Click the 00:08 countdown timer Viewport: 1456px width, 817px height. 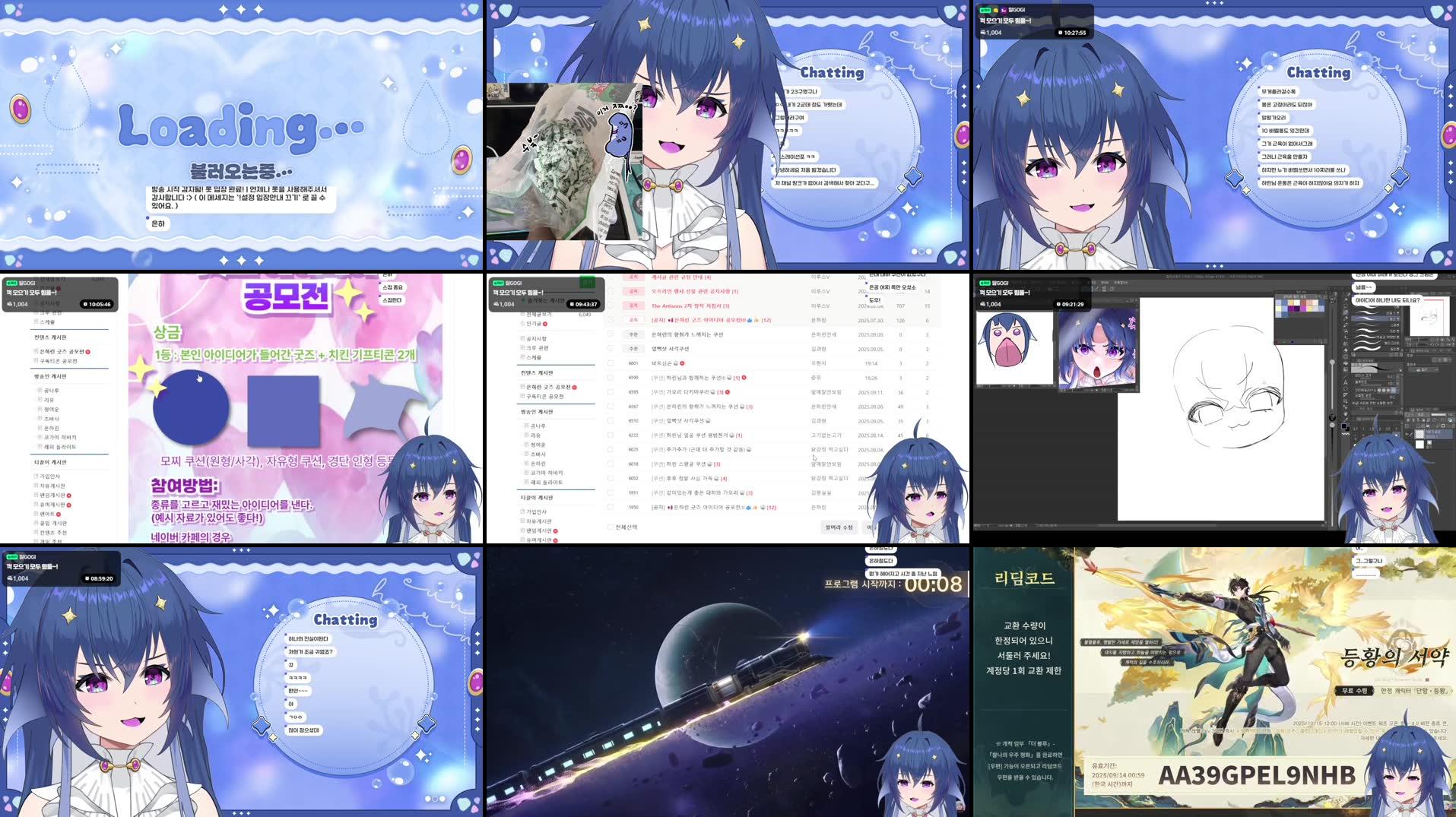coord(934,584)
